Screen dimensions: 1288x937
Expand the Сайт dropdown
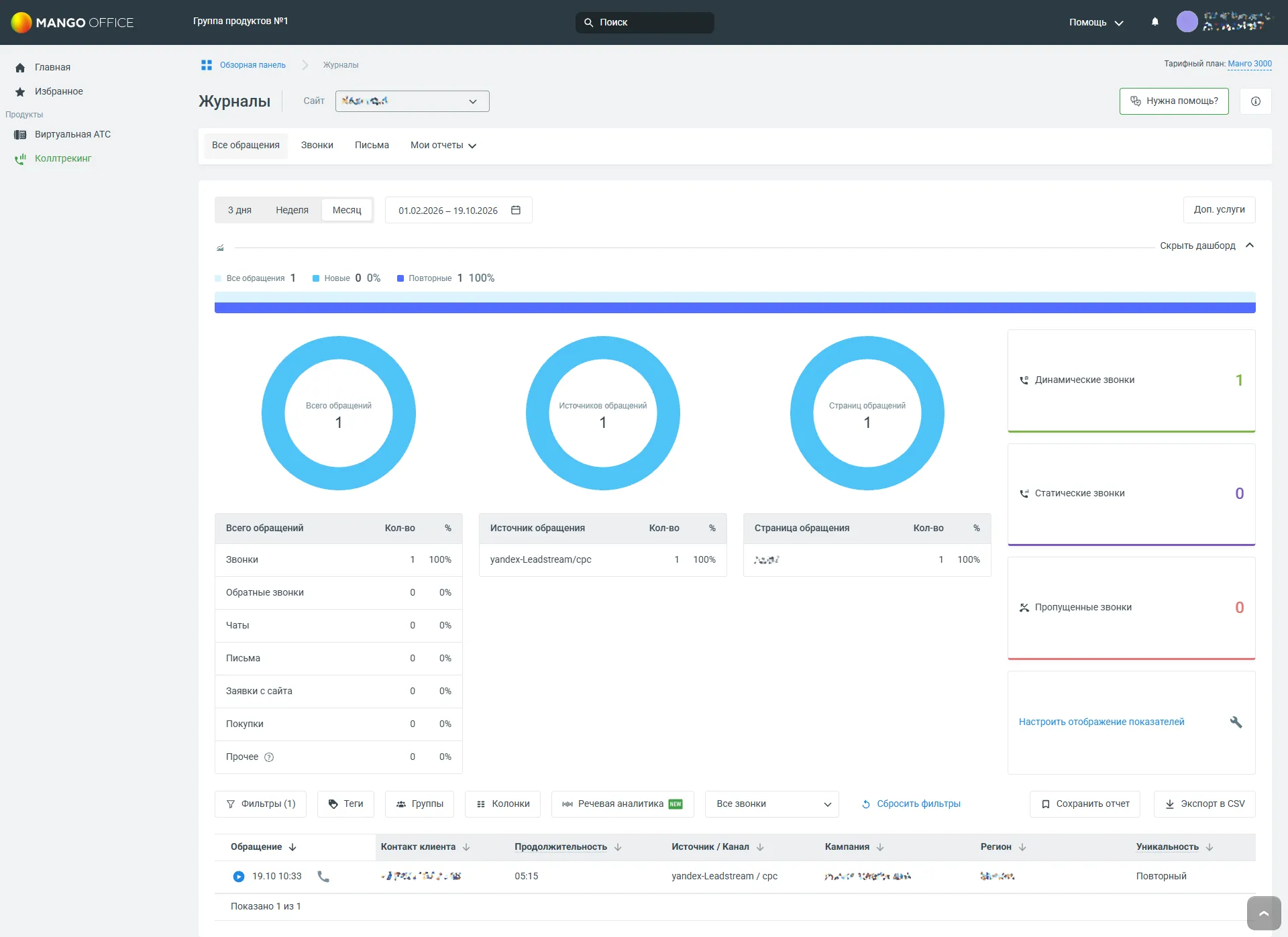[412, 101]
